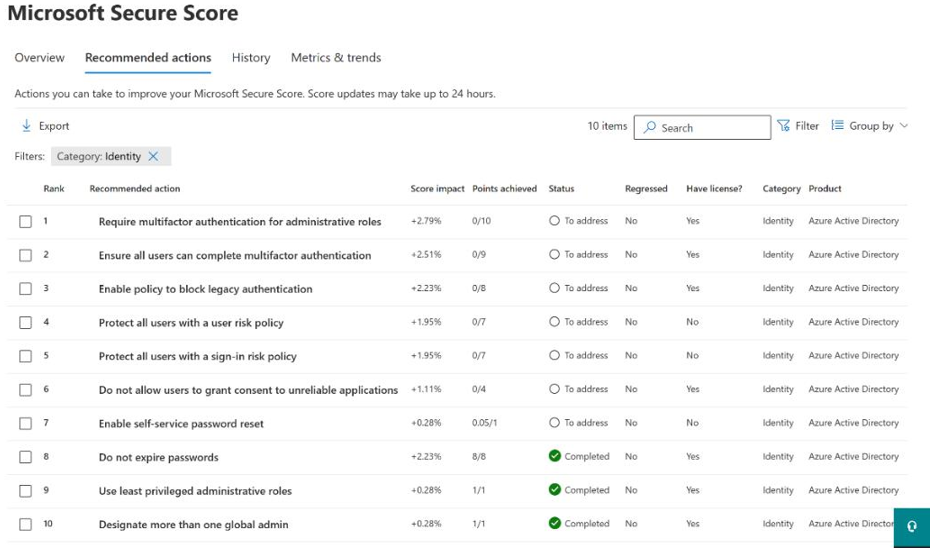Click the +2.79% score impact value
This screenshot has width=943, height=554.
(x=426, y=221)
